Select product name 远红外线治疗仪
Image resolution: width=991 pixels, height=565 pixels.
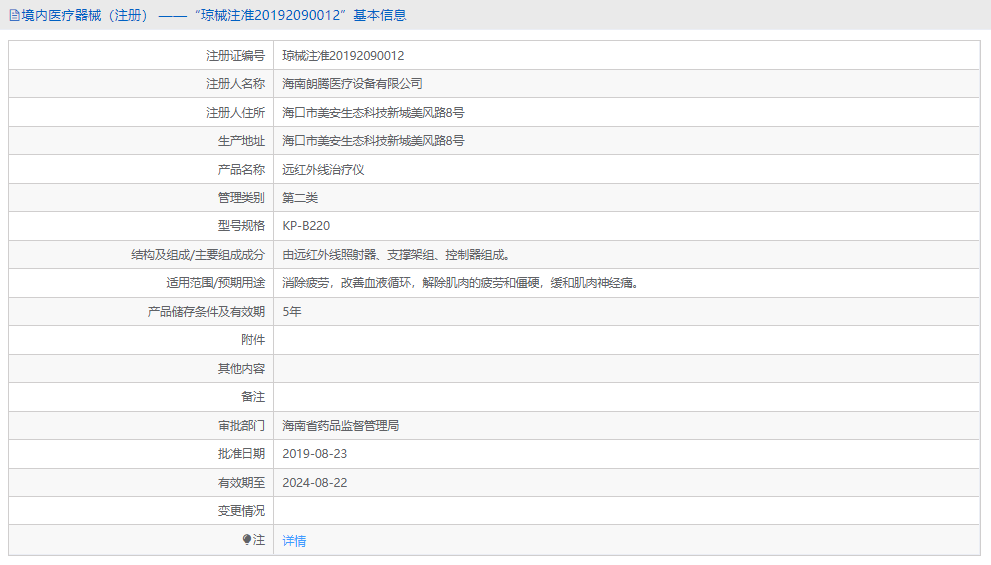pyautogui.click(x=323, y=169)
